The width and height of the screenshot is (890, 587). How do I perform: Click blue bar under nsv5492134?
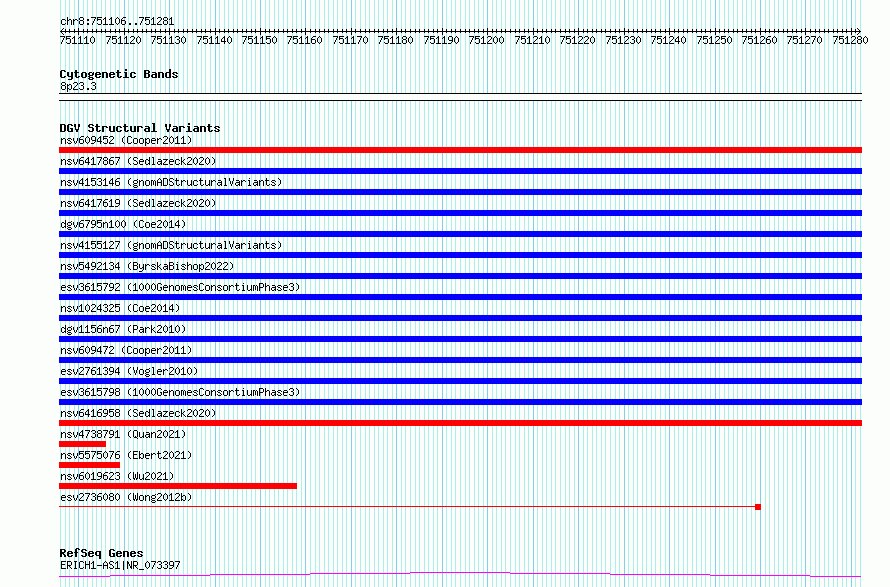[460, 276]
